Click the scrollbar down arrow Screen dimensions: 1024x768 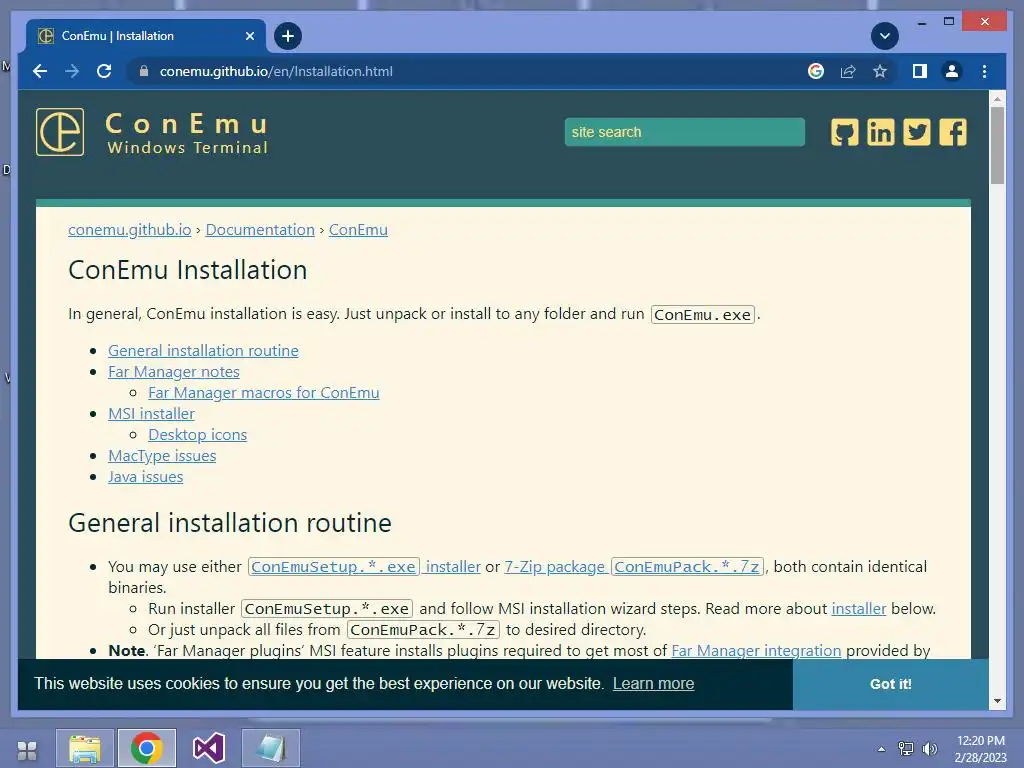tap(997, 701)
